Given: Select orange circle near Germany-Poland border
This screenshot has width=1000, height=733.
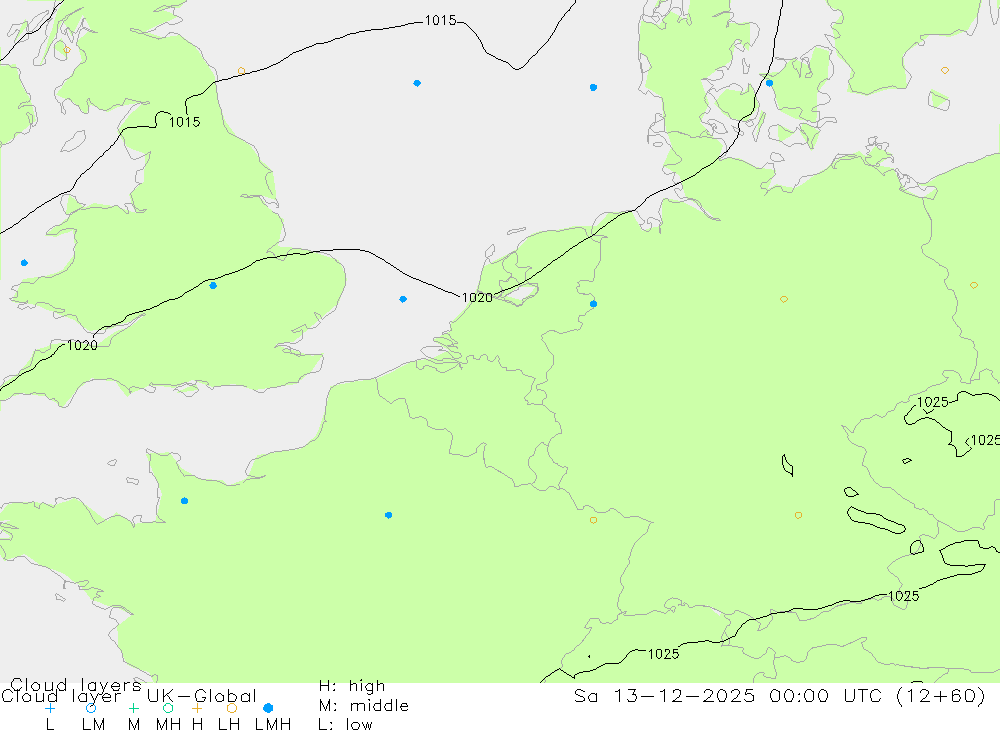Looking at the screenshot, I should 974,285.
